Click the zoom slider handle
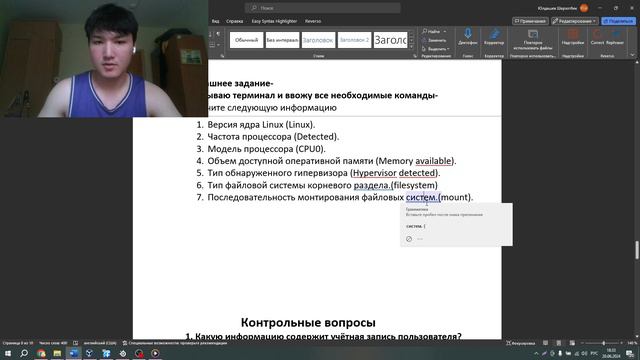This screenshot has width=640, height=360. (x=604, y=343)
